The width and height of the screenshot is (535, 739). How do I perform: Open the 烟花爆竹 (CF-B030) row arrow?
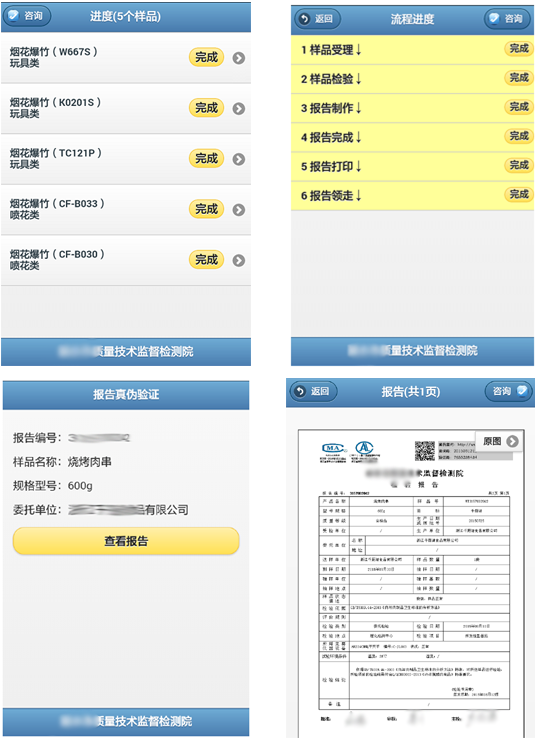[x=239, y=260]
